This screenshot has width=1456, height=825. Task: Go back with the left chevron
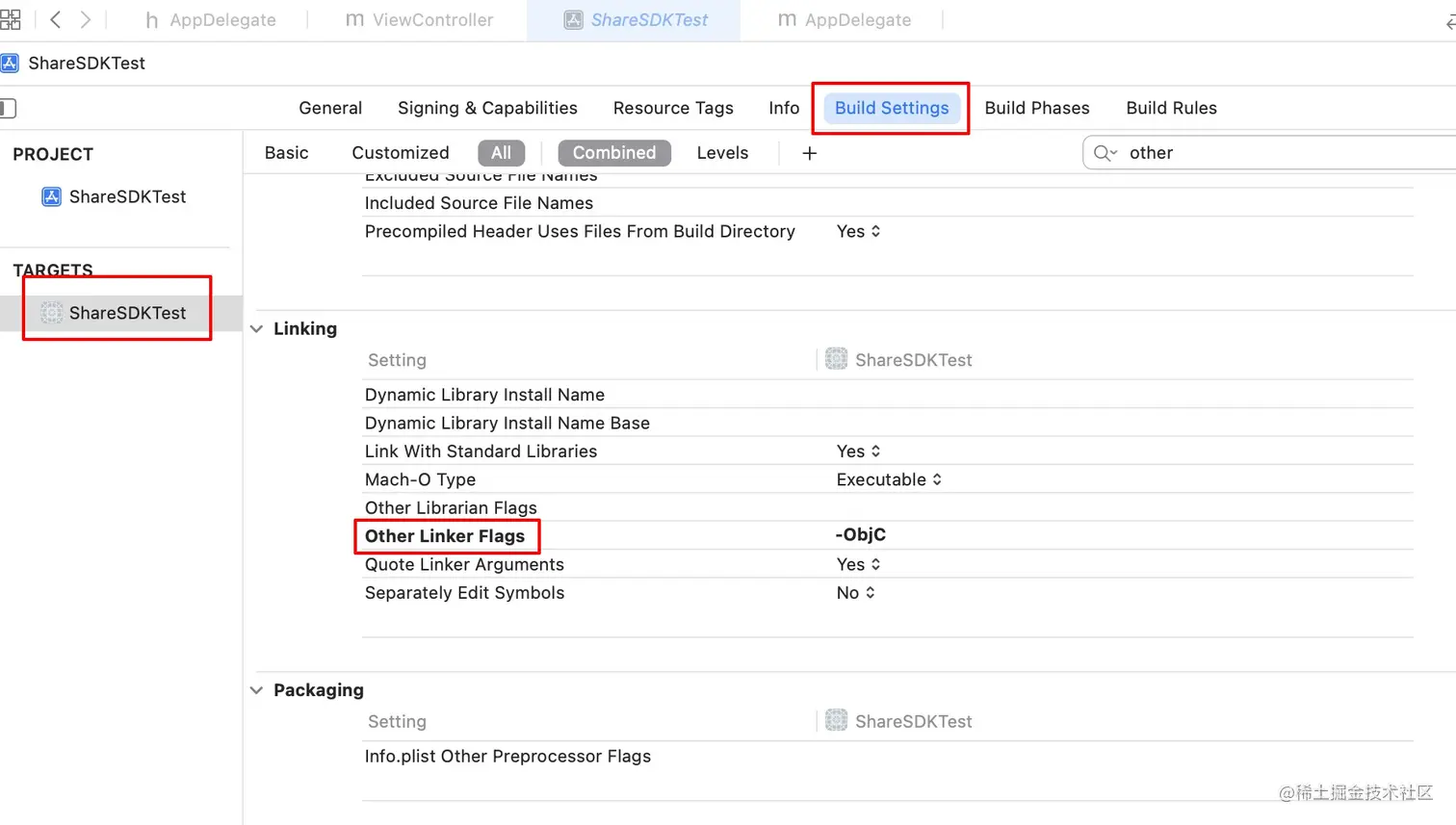[x=56, y=19]
